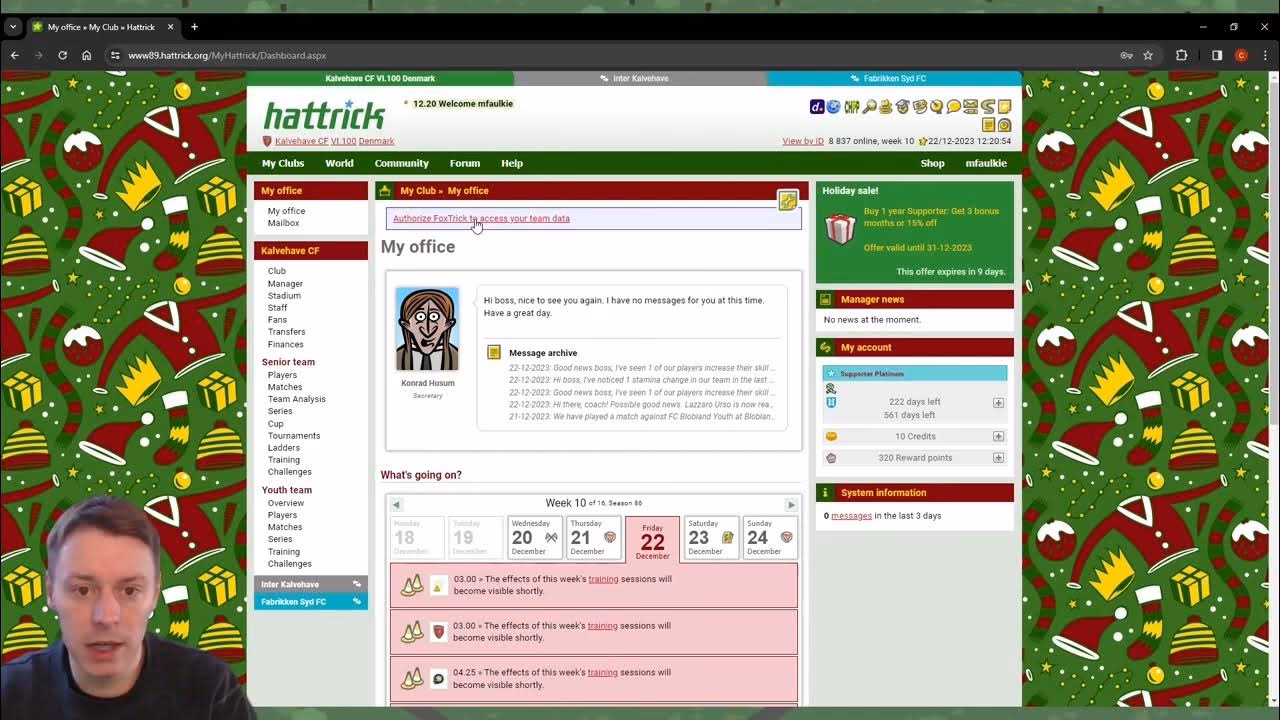Open the World menu
The image size is (1280, 720).
pos(339,163)
